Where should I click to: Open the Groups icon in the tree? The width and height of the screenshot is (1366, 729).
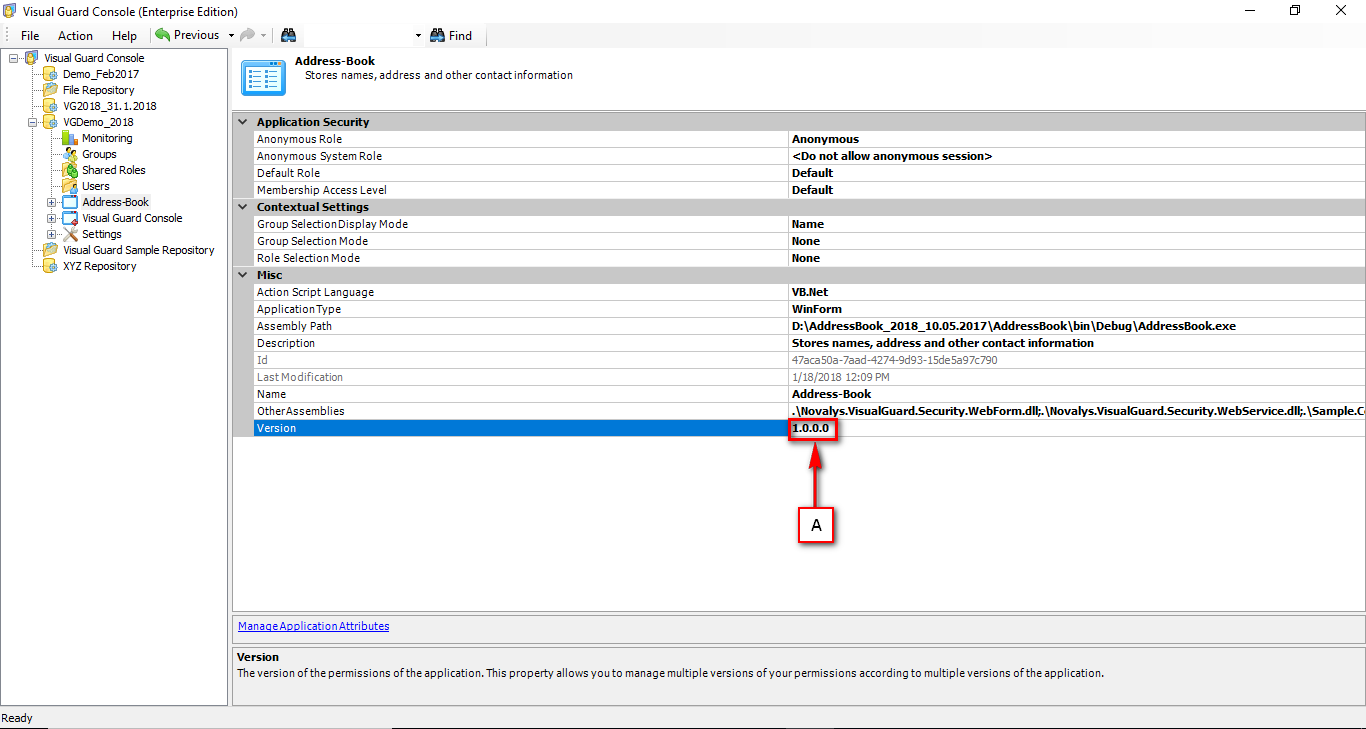point(71,154)
